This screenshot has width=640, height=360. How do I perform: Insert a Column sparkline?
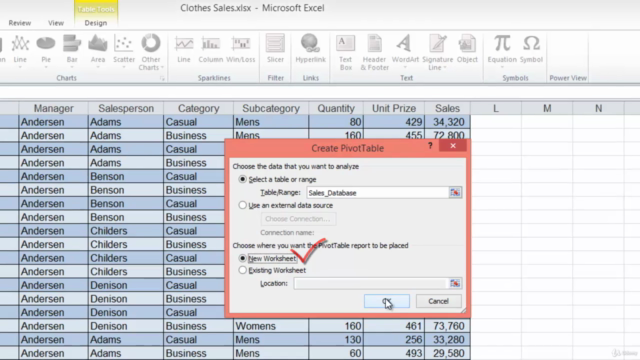(x=211, y=50)
